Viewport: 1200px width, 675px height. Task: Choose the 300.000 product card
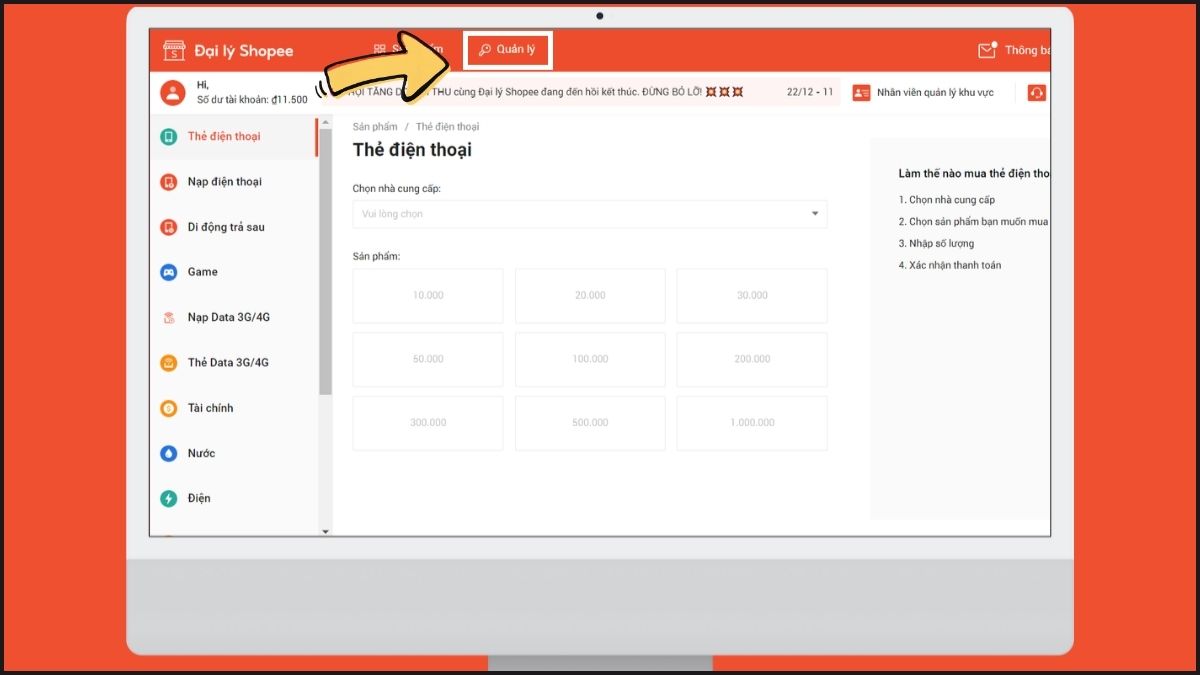tap(428, 423)
